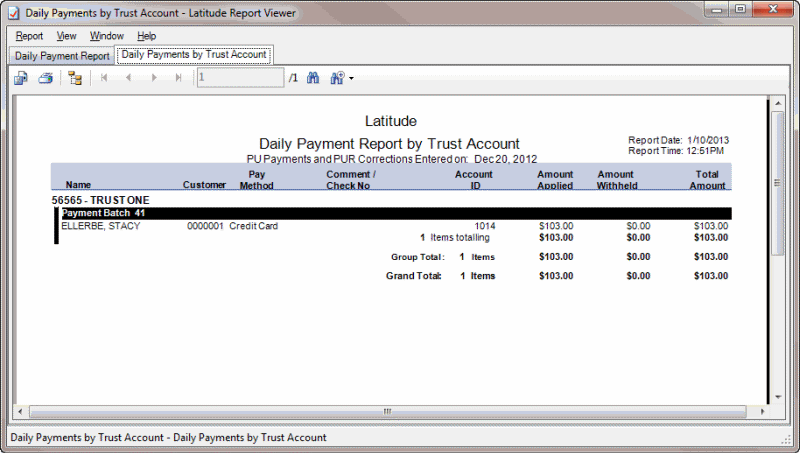This screenshot has width=800, height=453.
Task: Click the "Latitude" report title
Action: (x=391, y=121)
